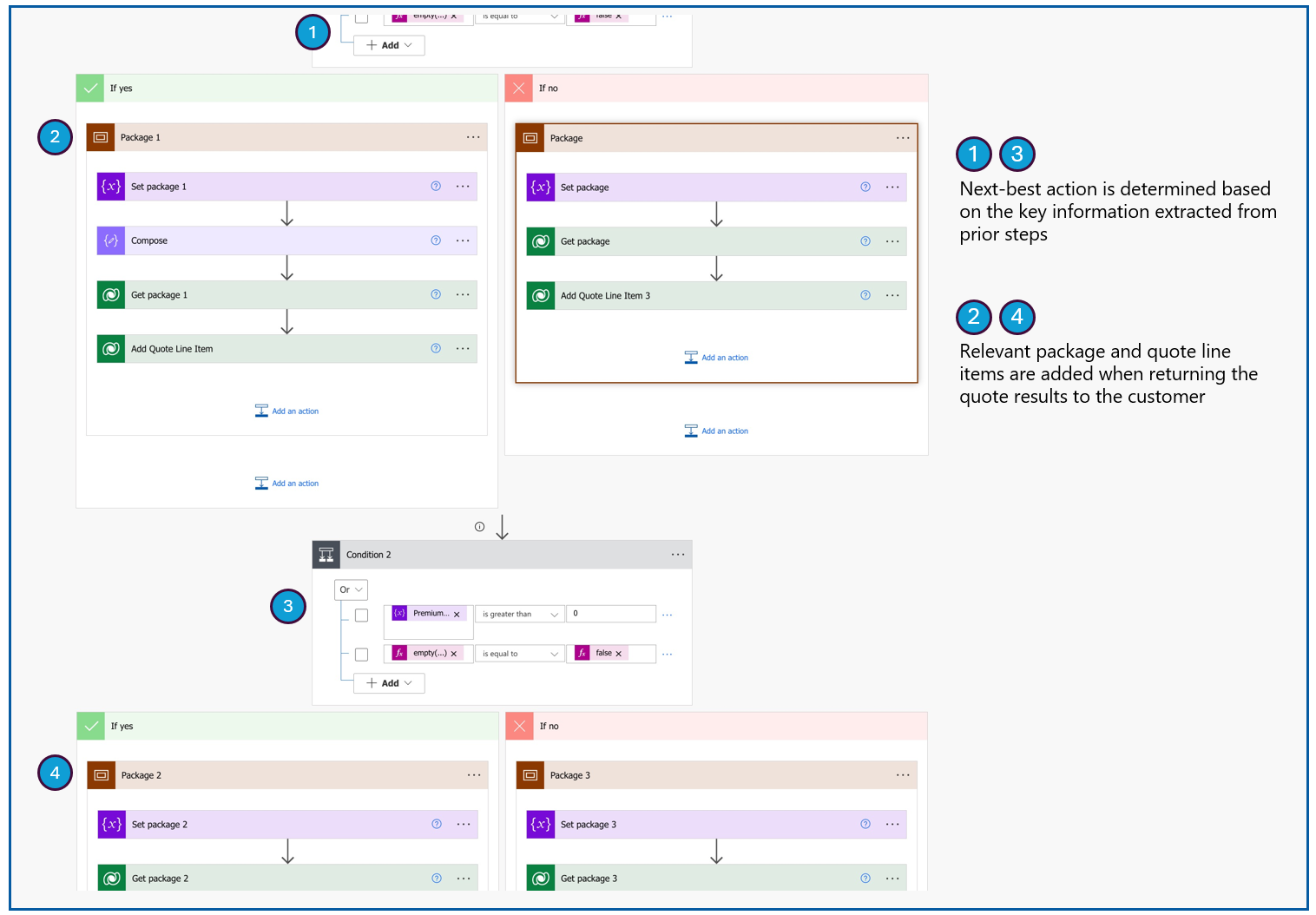The height and width of the screenshot is (915, 1316).
Task: Open the 'is greater than' operator dropdown
Action: coord(519,614)
